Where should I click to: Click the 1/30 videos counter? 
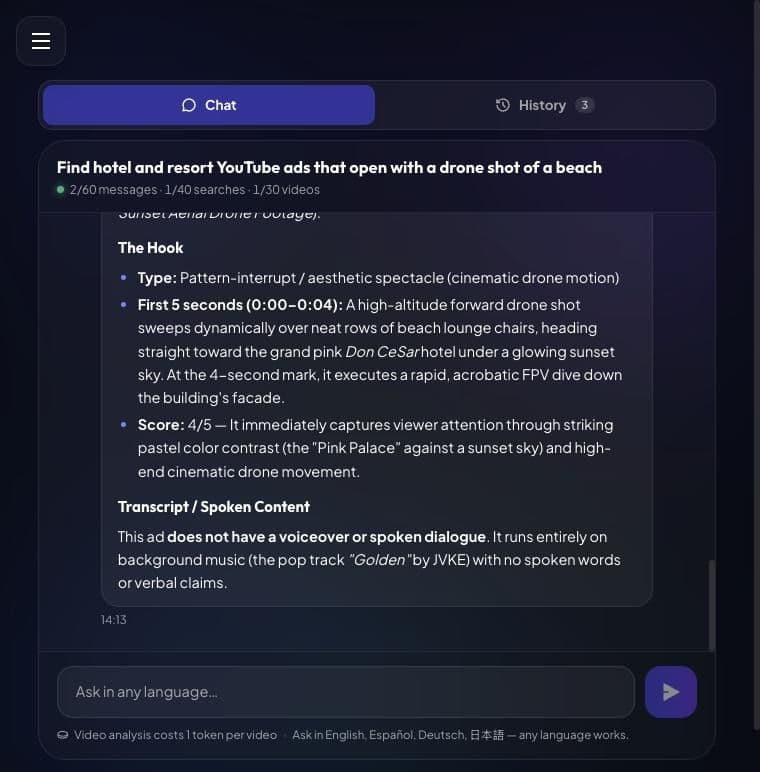[286, 190]
